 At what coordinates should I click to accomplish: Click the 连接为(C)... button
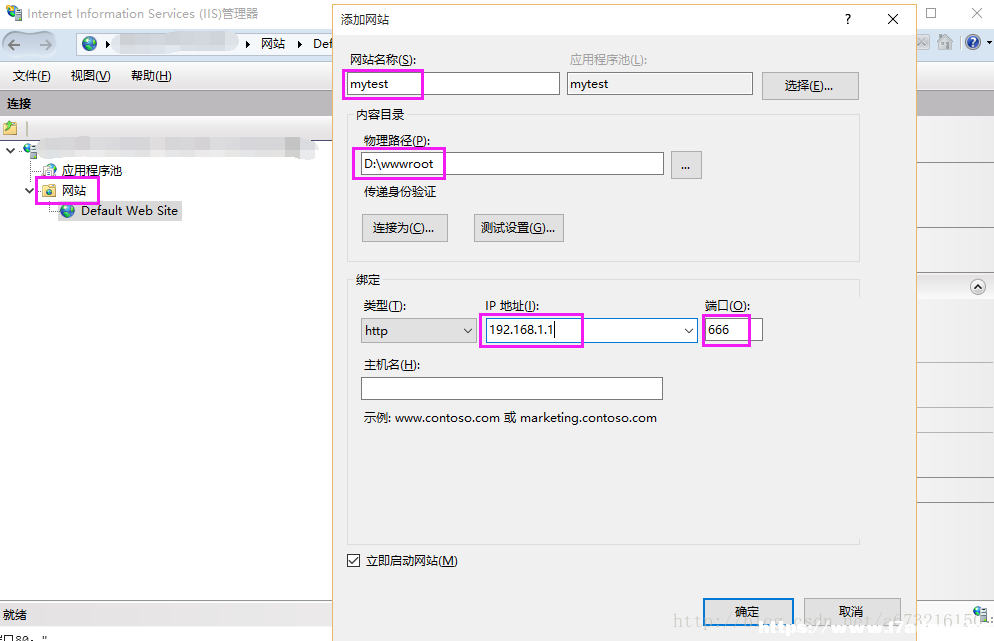click(404, 228)
